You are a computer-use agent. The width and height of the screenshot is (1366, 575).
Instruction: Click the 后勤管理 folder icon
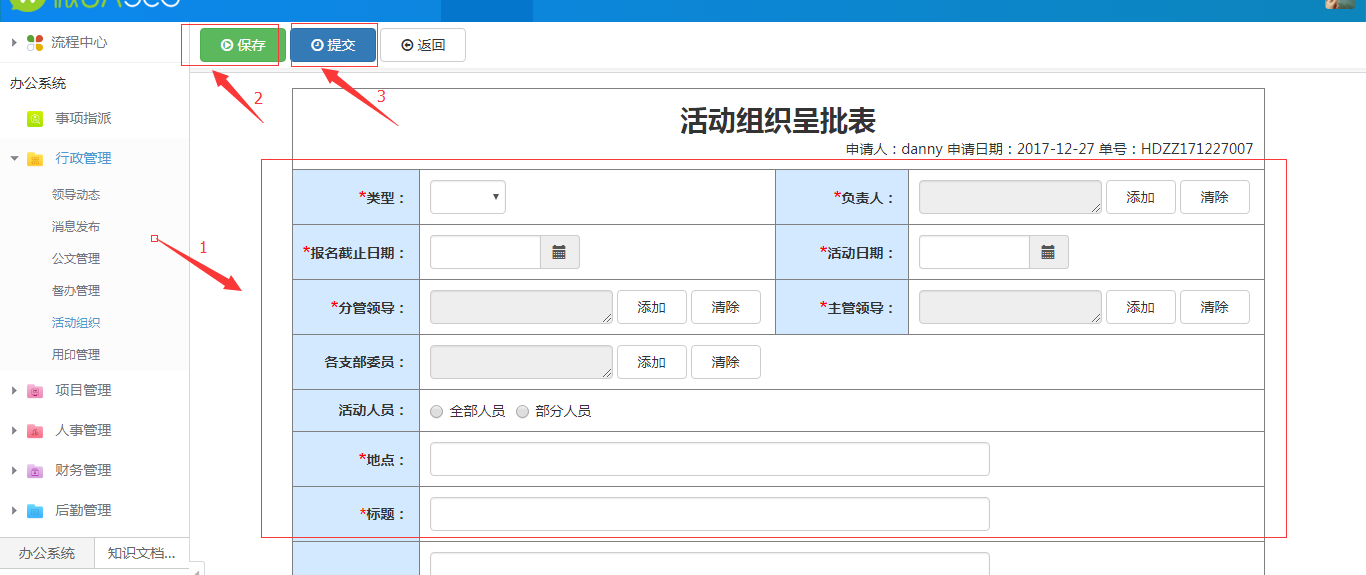(35, 511)
